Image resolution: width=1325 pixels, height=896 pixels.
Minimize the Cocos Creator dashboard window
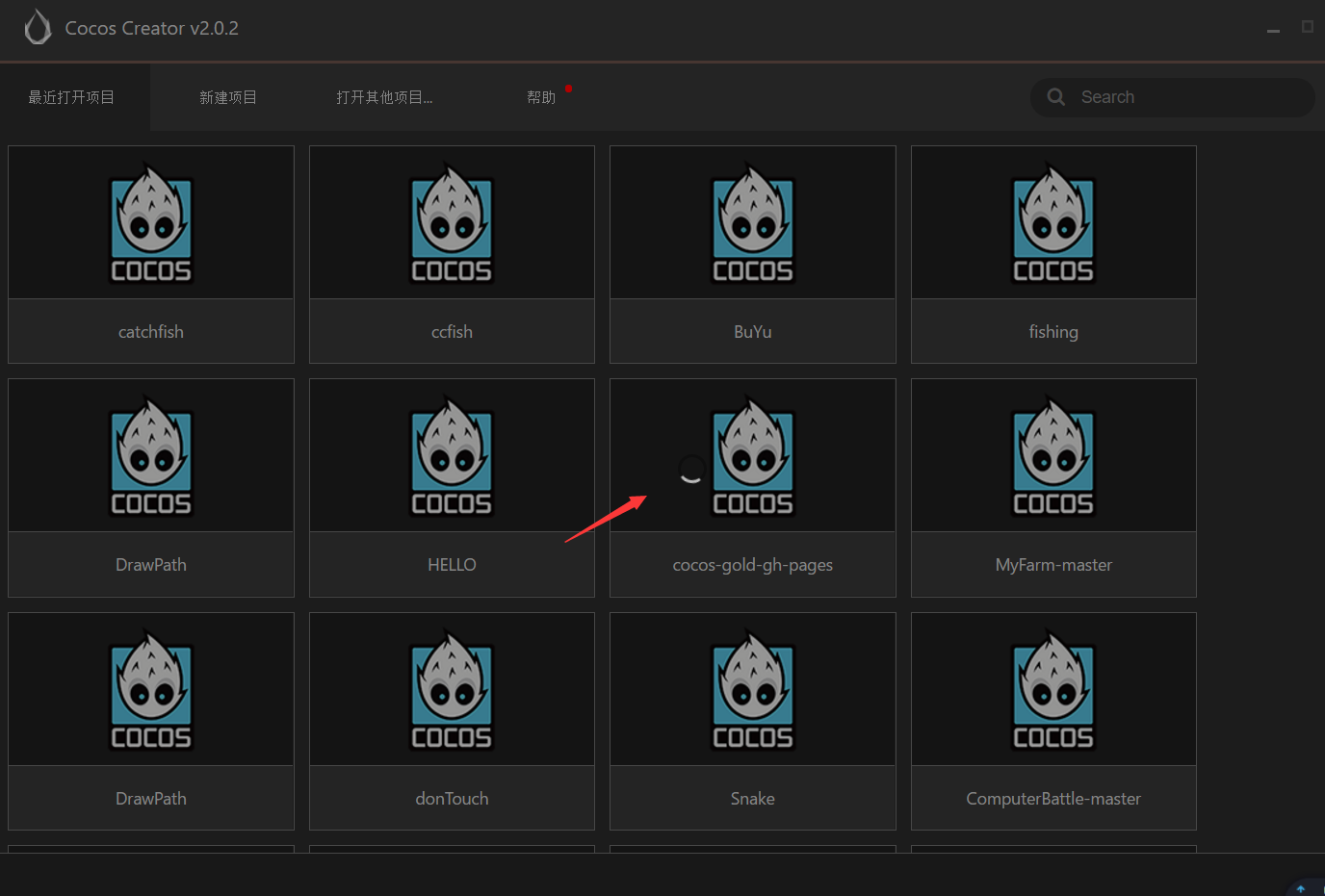[x=1273, y=30]
